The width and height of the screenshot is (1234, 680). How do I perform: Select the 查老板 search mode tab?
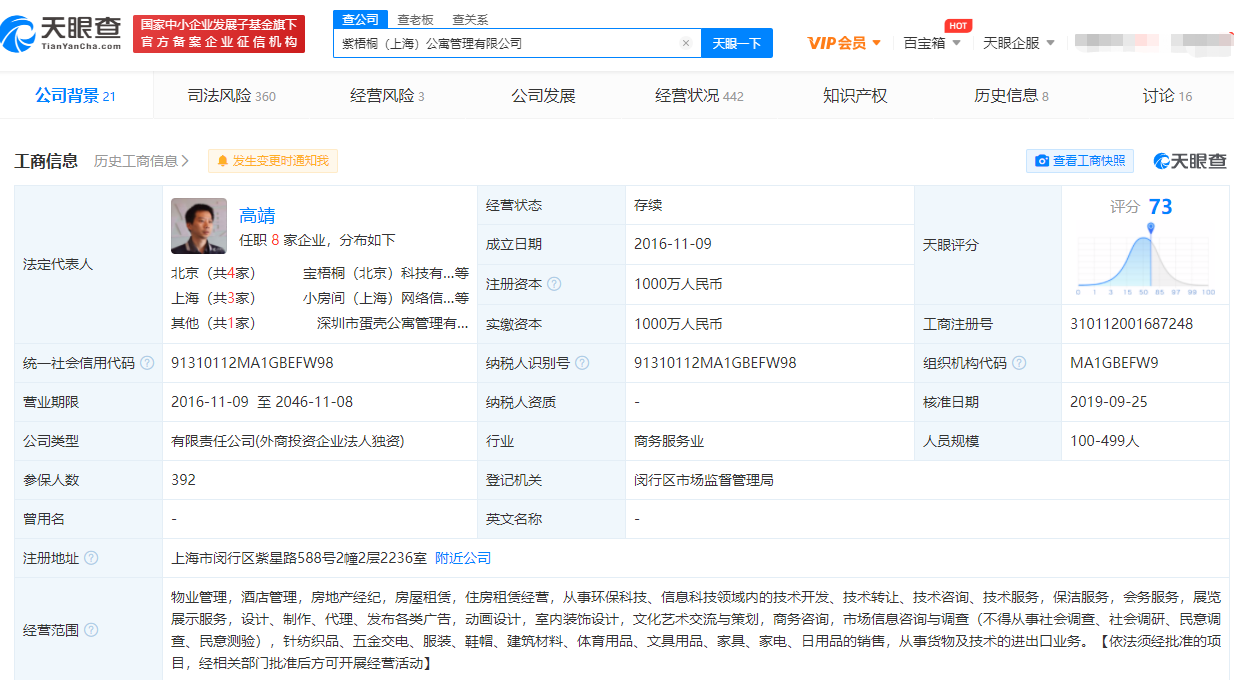pos(415,19)
